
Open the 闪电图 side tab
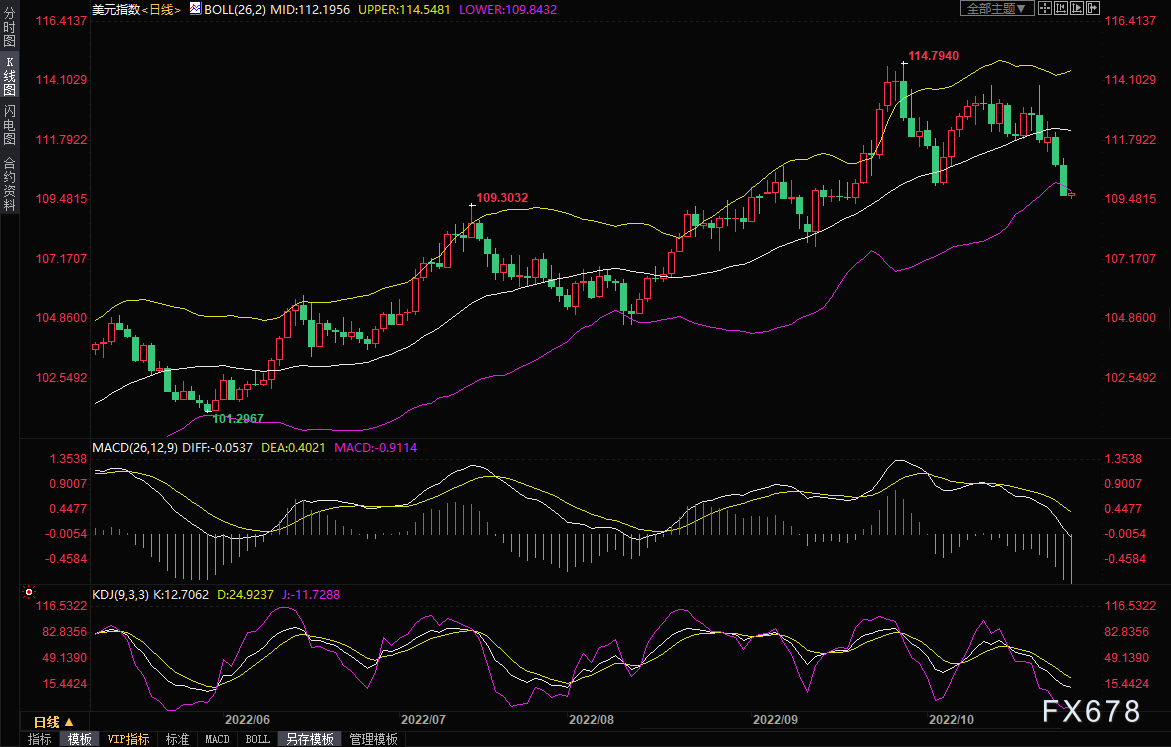tap(9, 125)
